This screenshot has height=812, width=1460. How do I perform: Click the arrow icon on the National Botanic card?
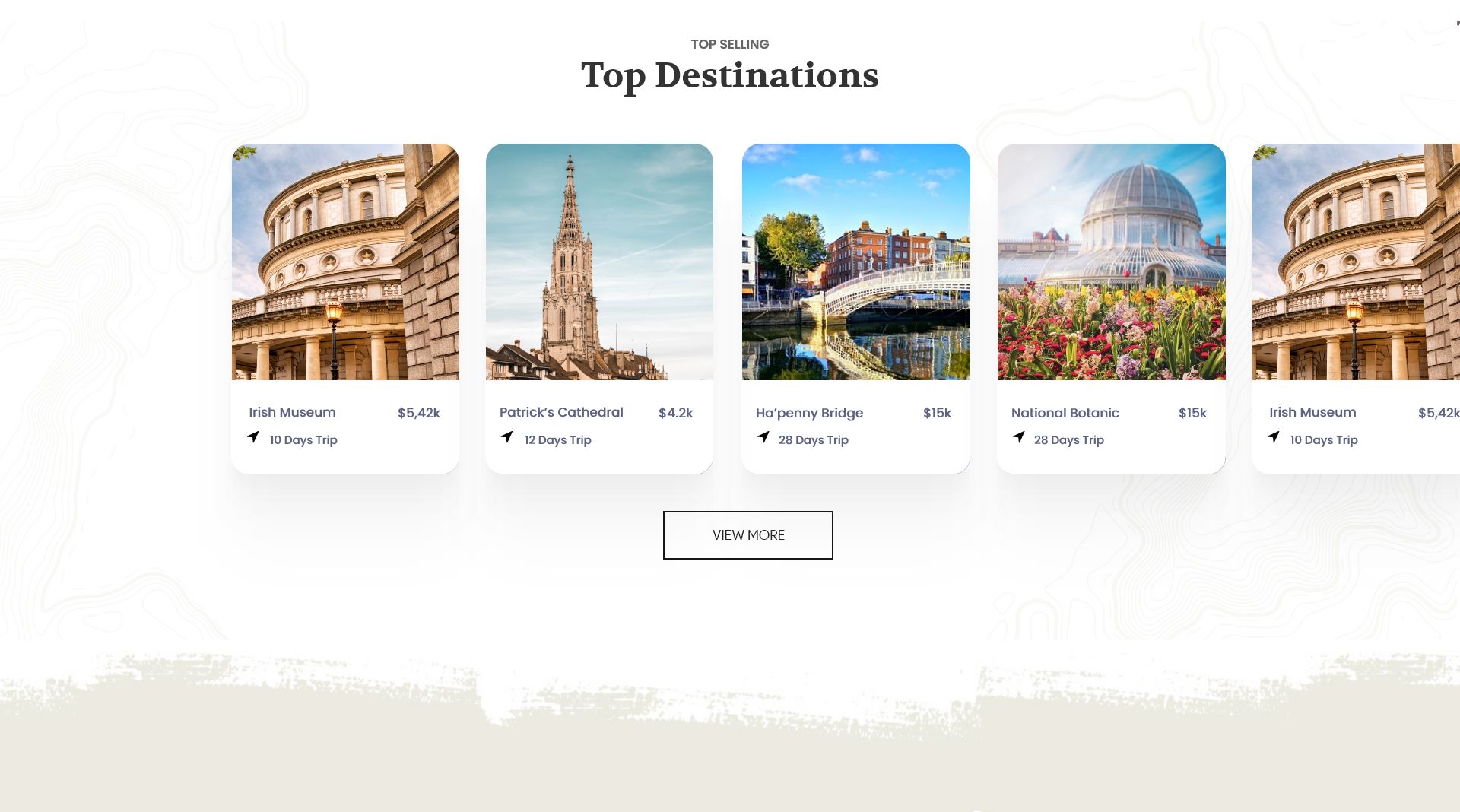pos(1019,437)
